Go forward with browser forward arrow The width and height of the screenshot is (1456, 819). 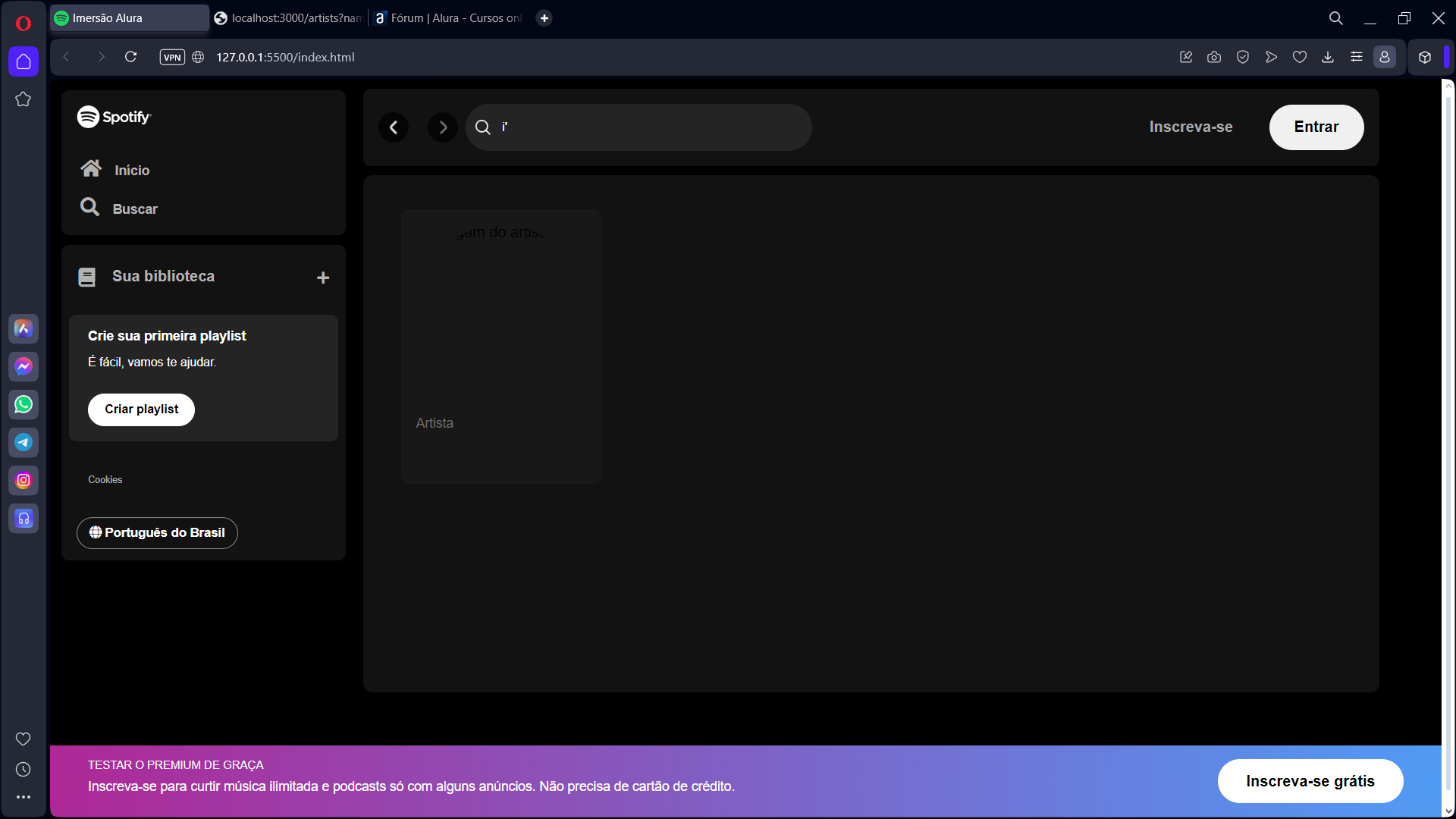tap(101, 57)
